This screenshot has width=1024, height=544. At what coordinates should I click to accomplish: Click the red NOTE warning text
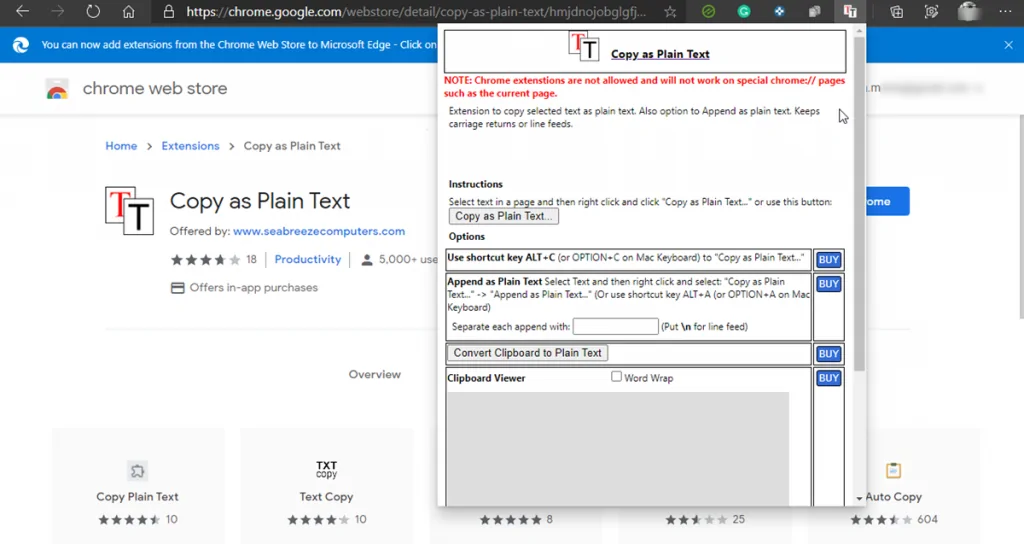tap(644, 87)
